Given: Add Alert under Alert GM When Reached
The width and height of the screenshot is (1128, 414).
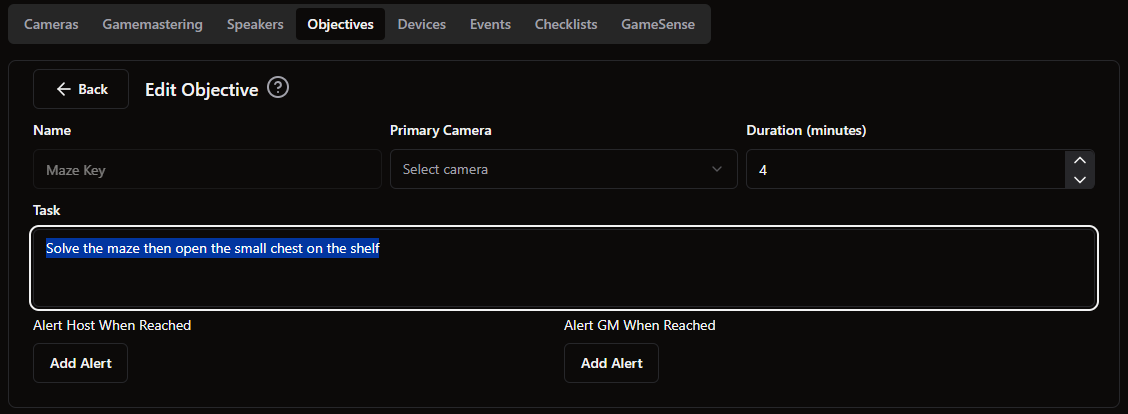Looking at the screenshot, I should tap(611, 363).
